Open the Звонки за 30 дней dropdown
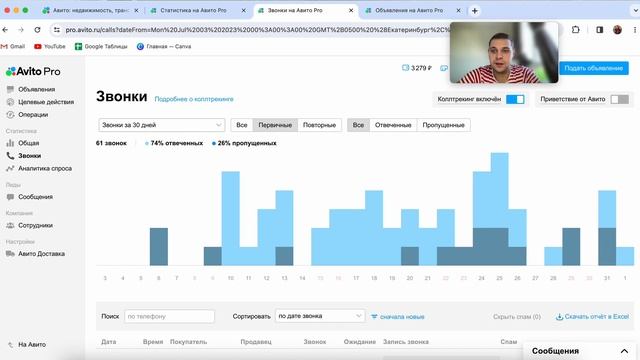 (162, 125)
